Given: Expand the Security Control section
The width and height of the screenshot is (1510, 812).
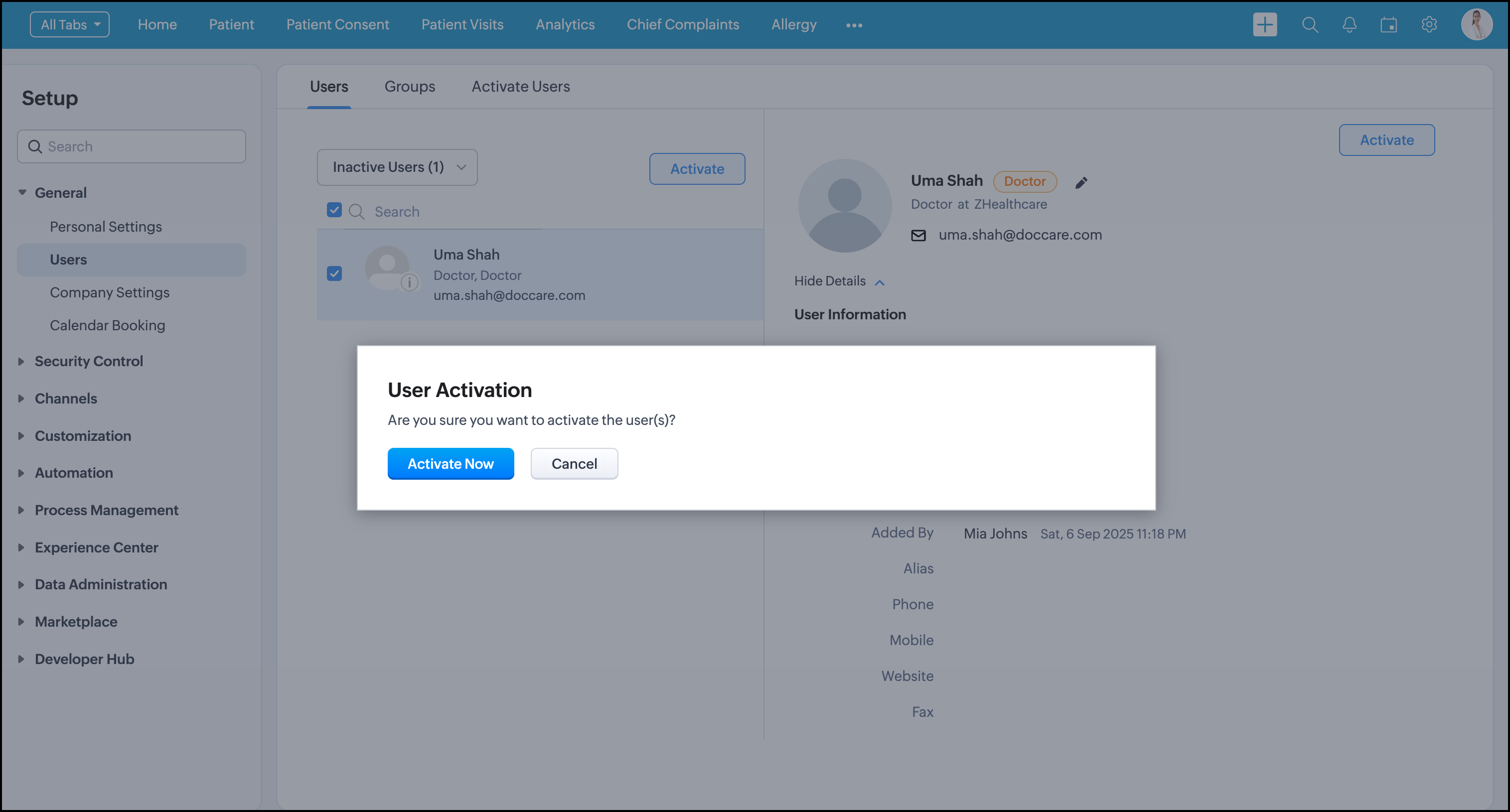Looking at the screenshot, I should click(x=89, y=361).
